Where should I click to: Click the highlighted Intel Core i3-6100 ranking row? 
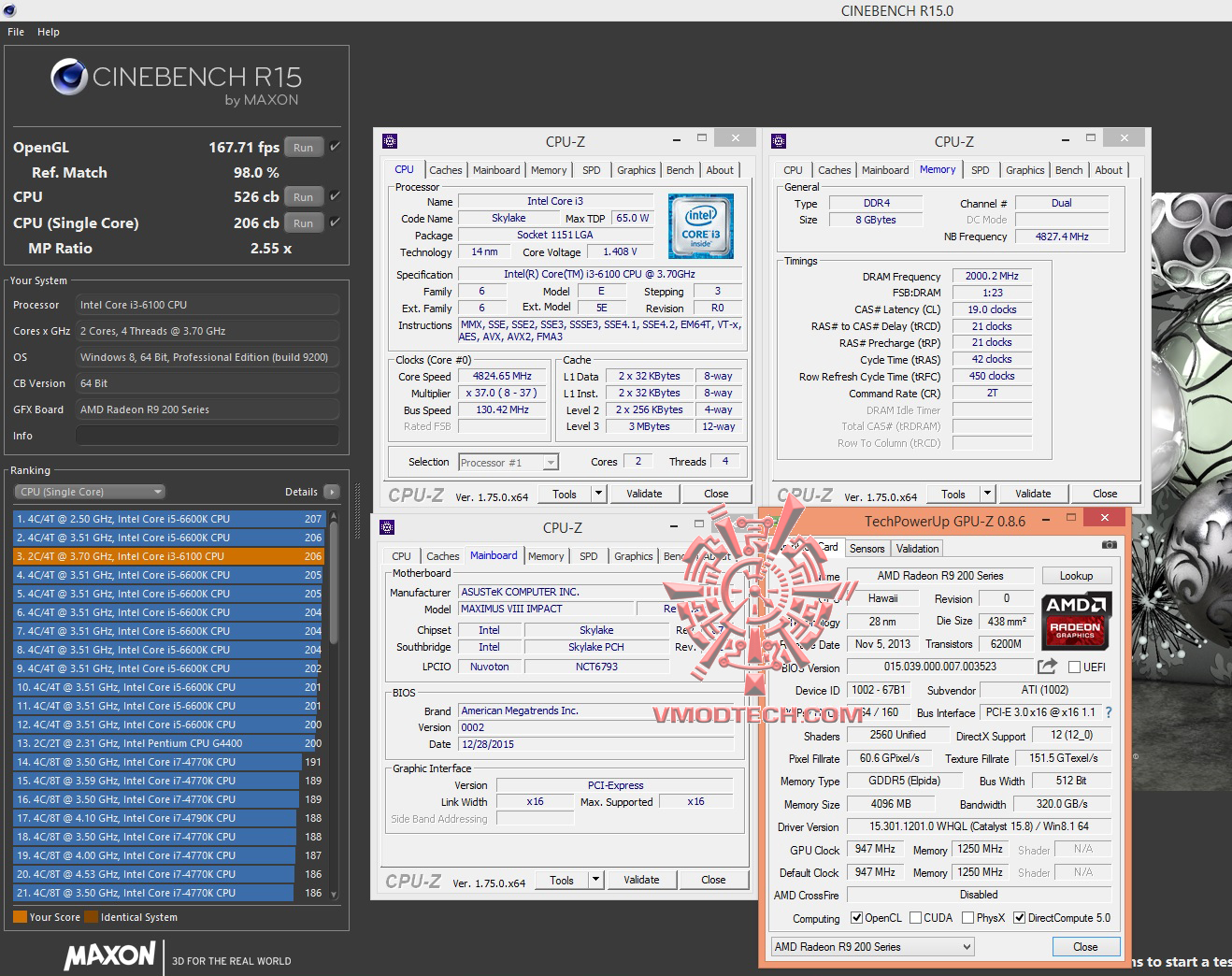click(168, 556)
